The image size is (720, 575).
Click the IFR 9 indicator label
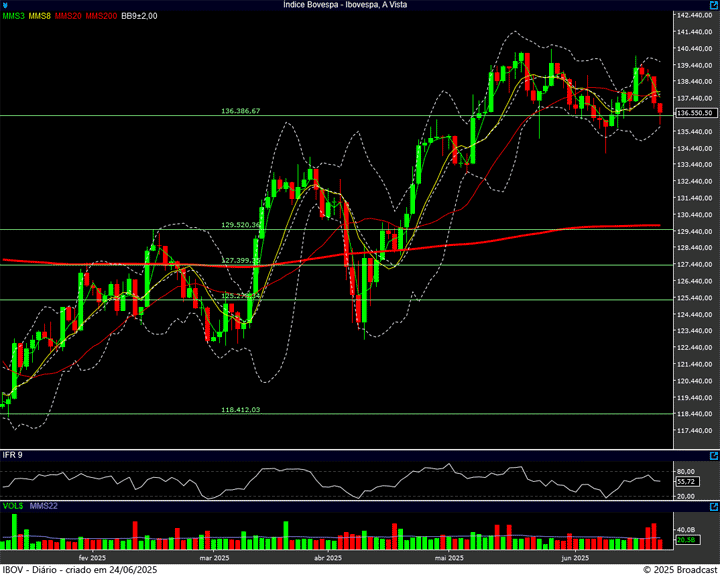pos(13,455)
